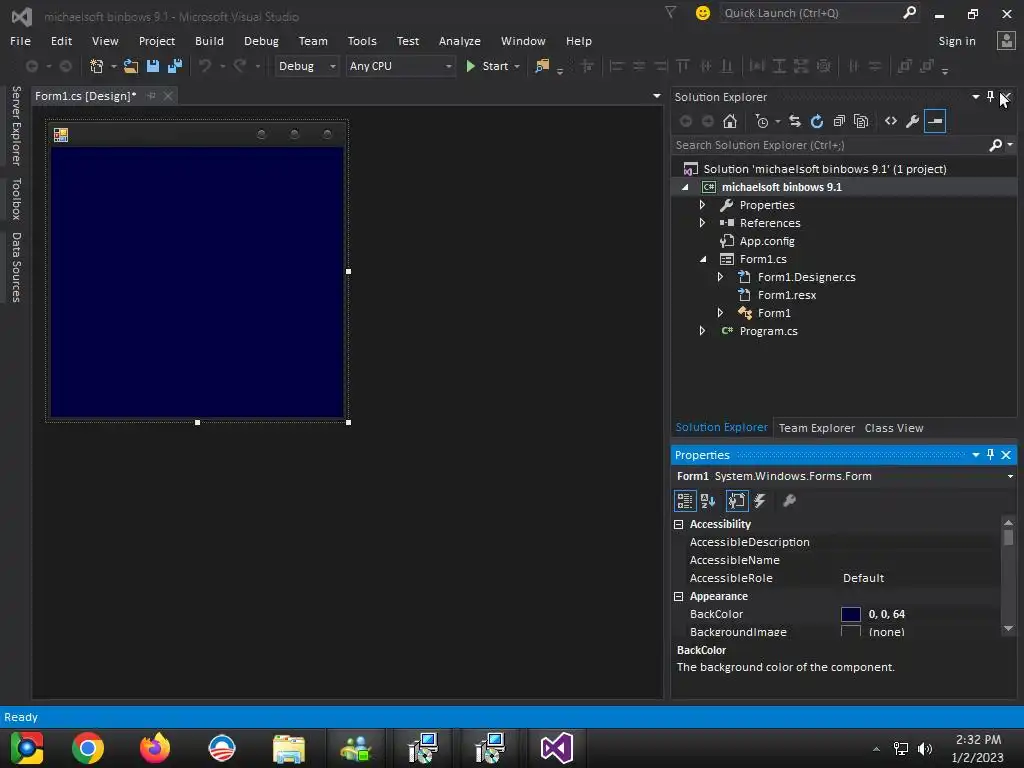Click the New Project toolbar icon
1024x768 pixels.
[97, 66]
